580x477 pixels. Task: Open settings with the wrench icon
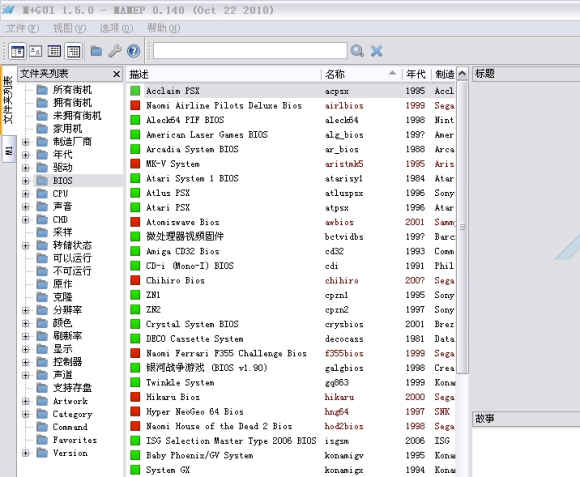(x=115, y=51)
